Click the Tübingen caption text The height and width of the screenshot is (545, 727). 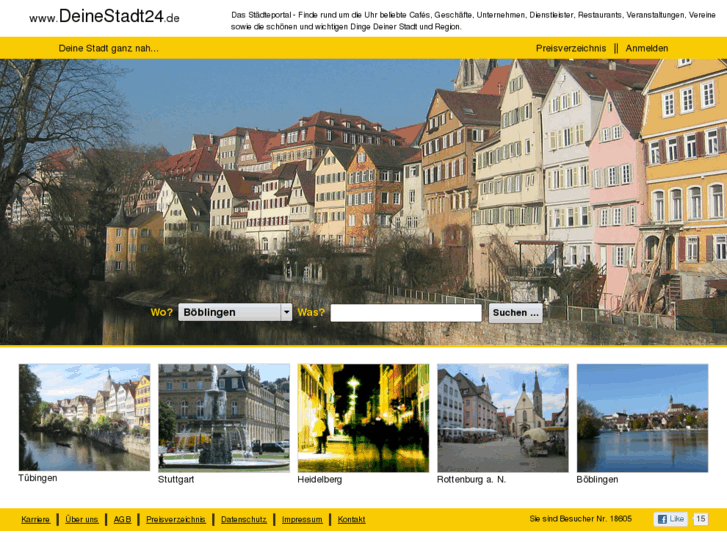point(38,478)
